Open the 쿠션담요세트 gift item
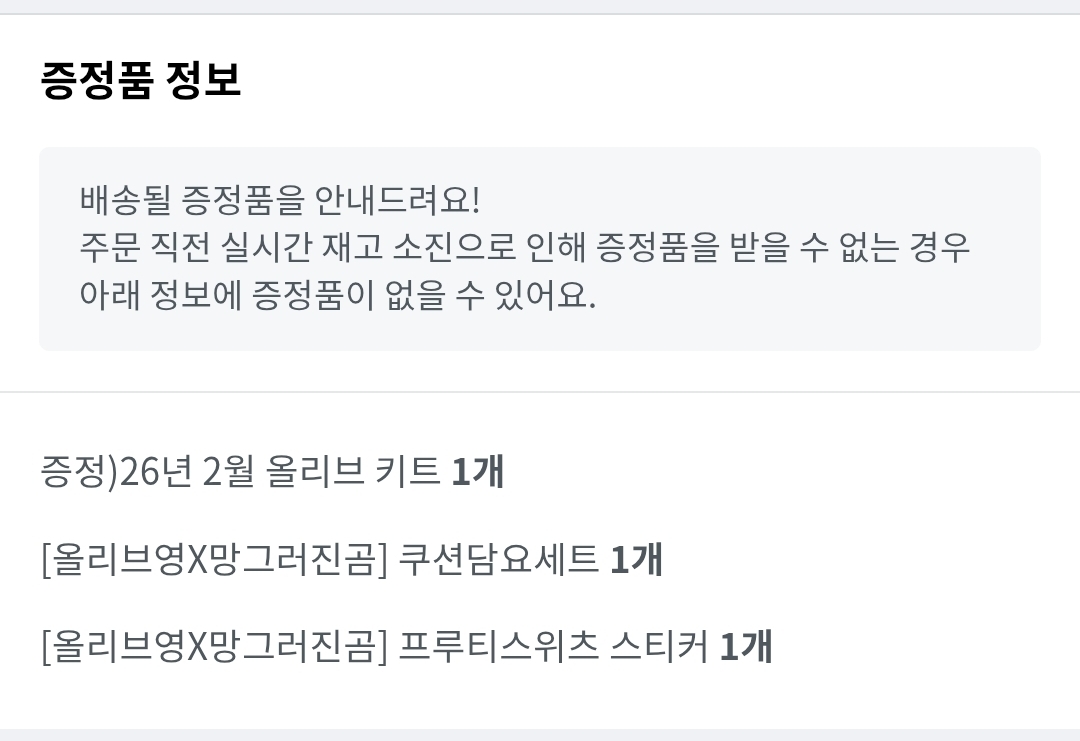 pos(498,559)
